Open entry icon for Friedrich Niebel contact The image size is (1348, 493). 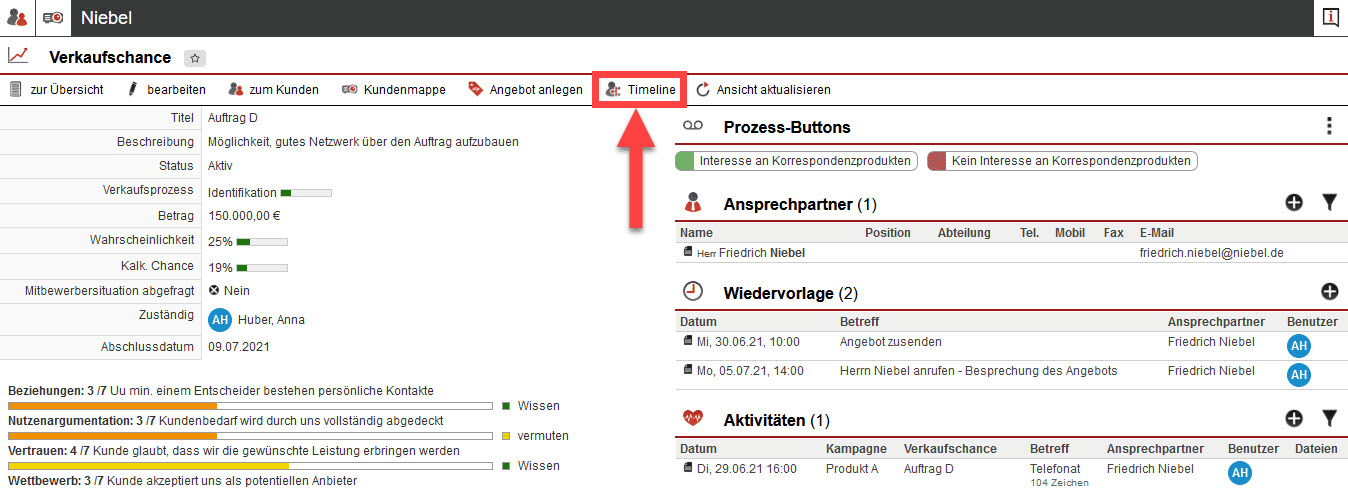click(x=688, y=253)
